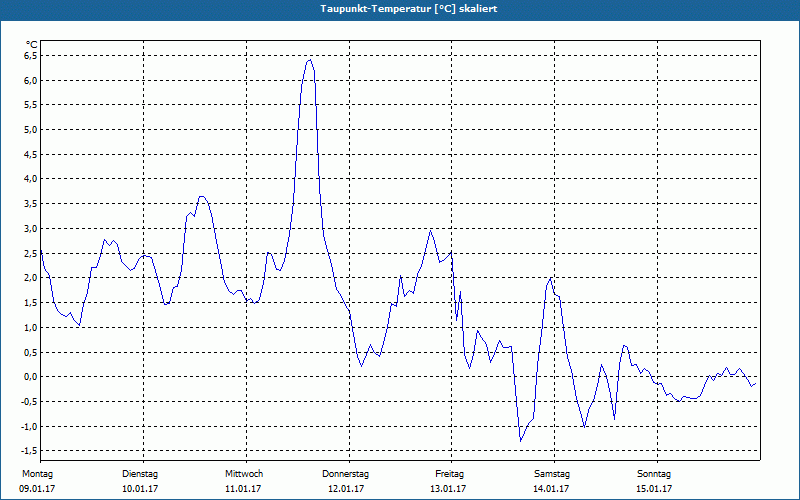The width and height of the screenshot is (800, 500).
Task: Click the 'Donnerstag' day label
Action: pyautogui.click(x=345, y=474)
